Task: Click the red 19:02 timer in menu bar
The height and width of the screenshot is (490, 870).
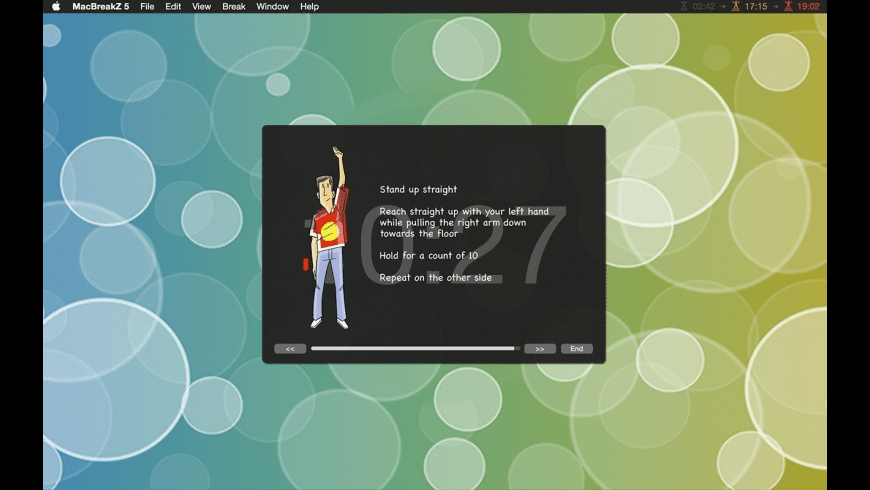Action: (x=808, y=7)
